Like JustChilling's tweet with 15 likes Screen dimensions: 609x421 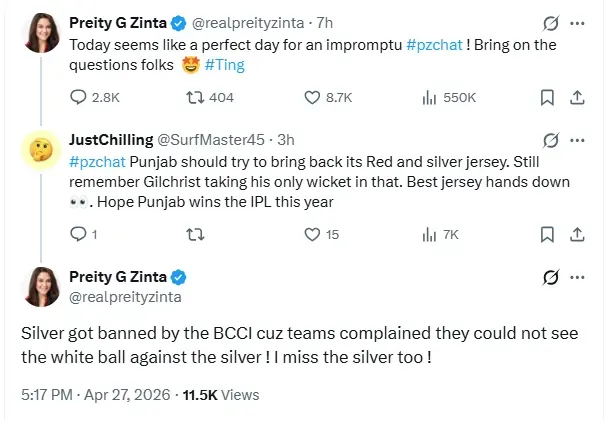coord(313,234)
